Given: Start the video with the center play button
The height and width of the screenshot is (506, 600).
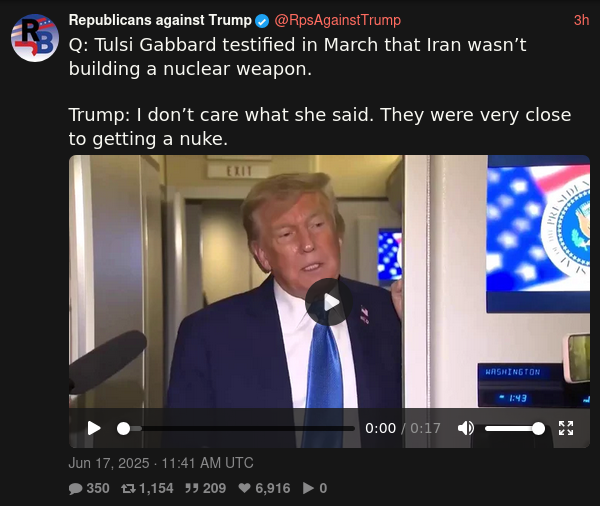Looking at the screenshot, I should (329, 302).
